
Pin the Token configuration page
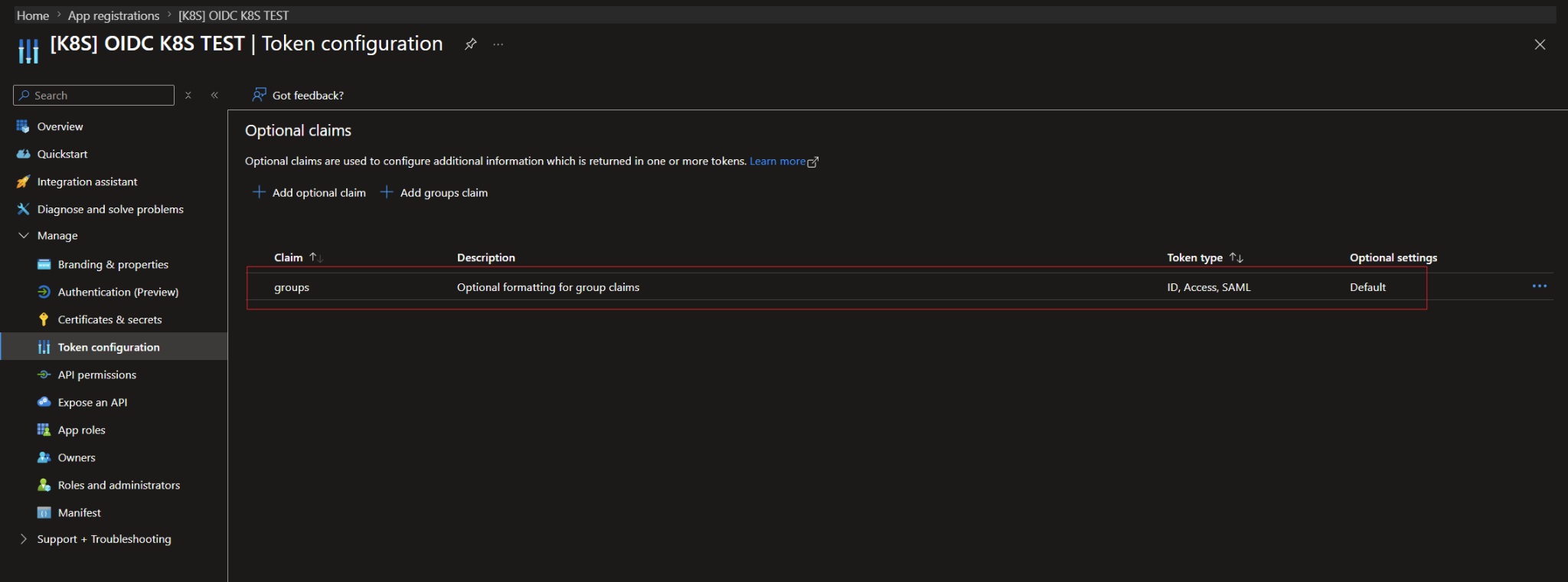click(x=470, y=44)
